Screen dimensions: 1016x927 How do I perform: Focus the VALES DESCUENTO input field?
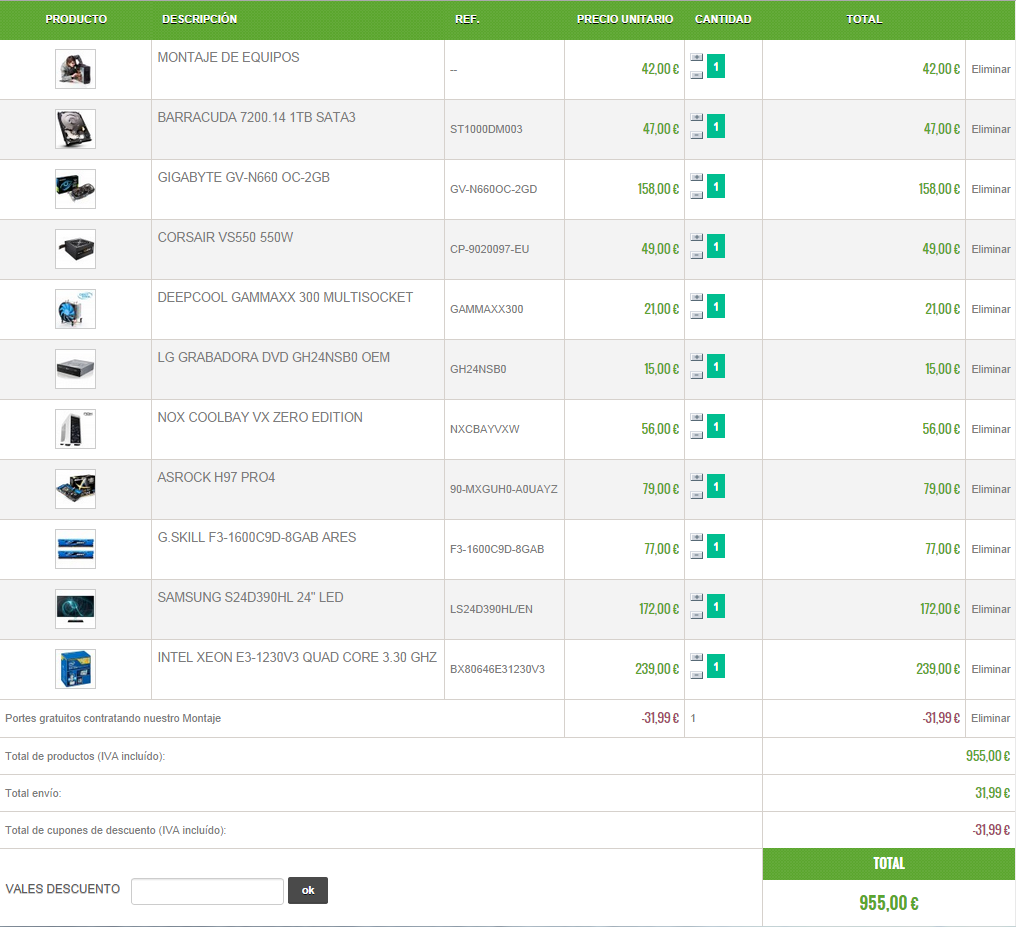207,891
